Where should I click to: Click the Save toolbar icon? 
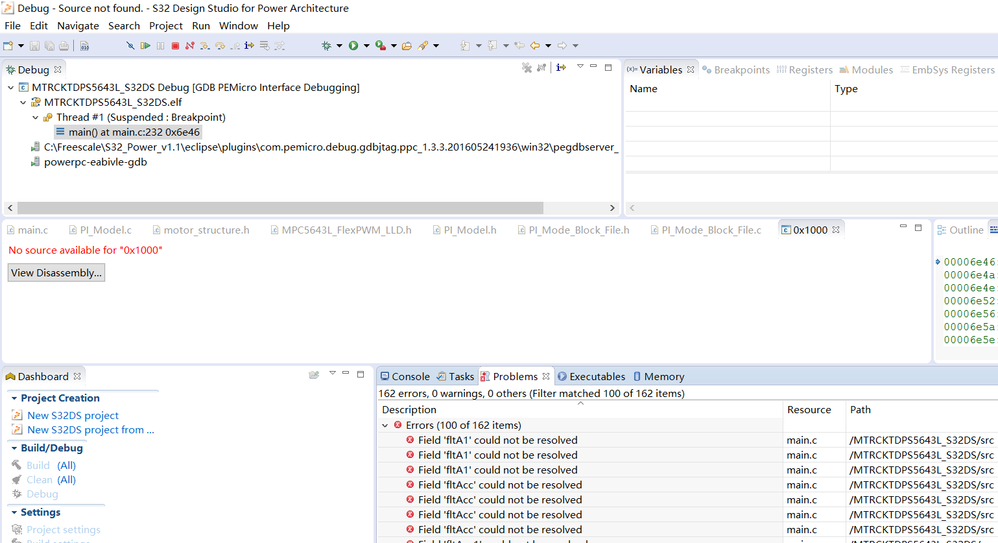[34, 46]
